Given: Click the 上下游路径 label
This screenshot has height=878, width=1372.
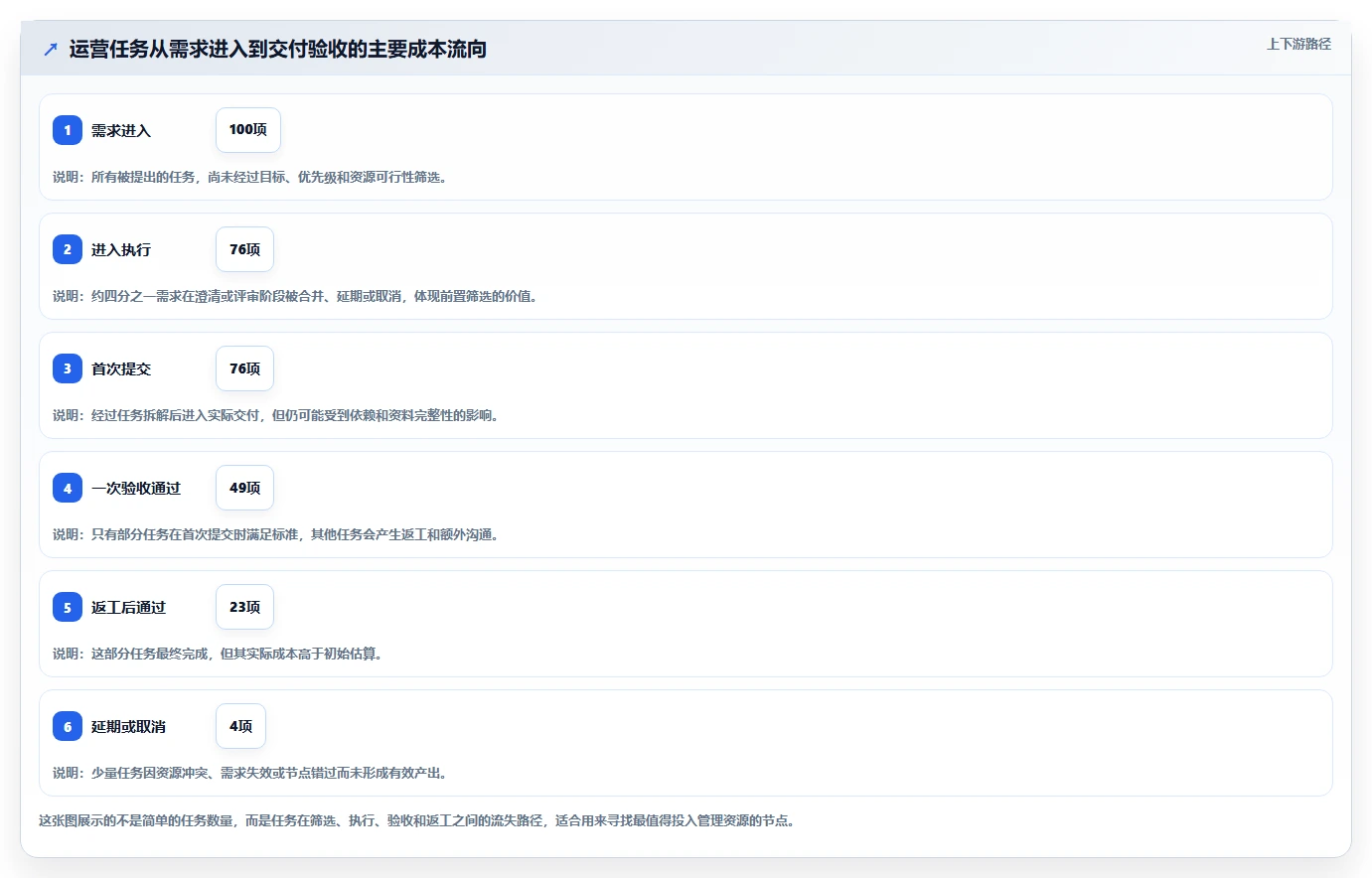Looking at the screenshot, I should [1298, 44].
